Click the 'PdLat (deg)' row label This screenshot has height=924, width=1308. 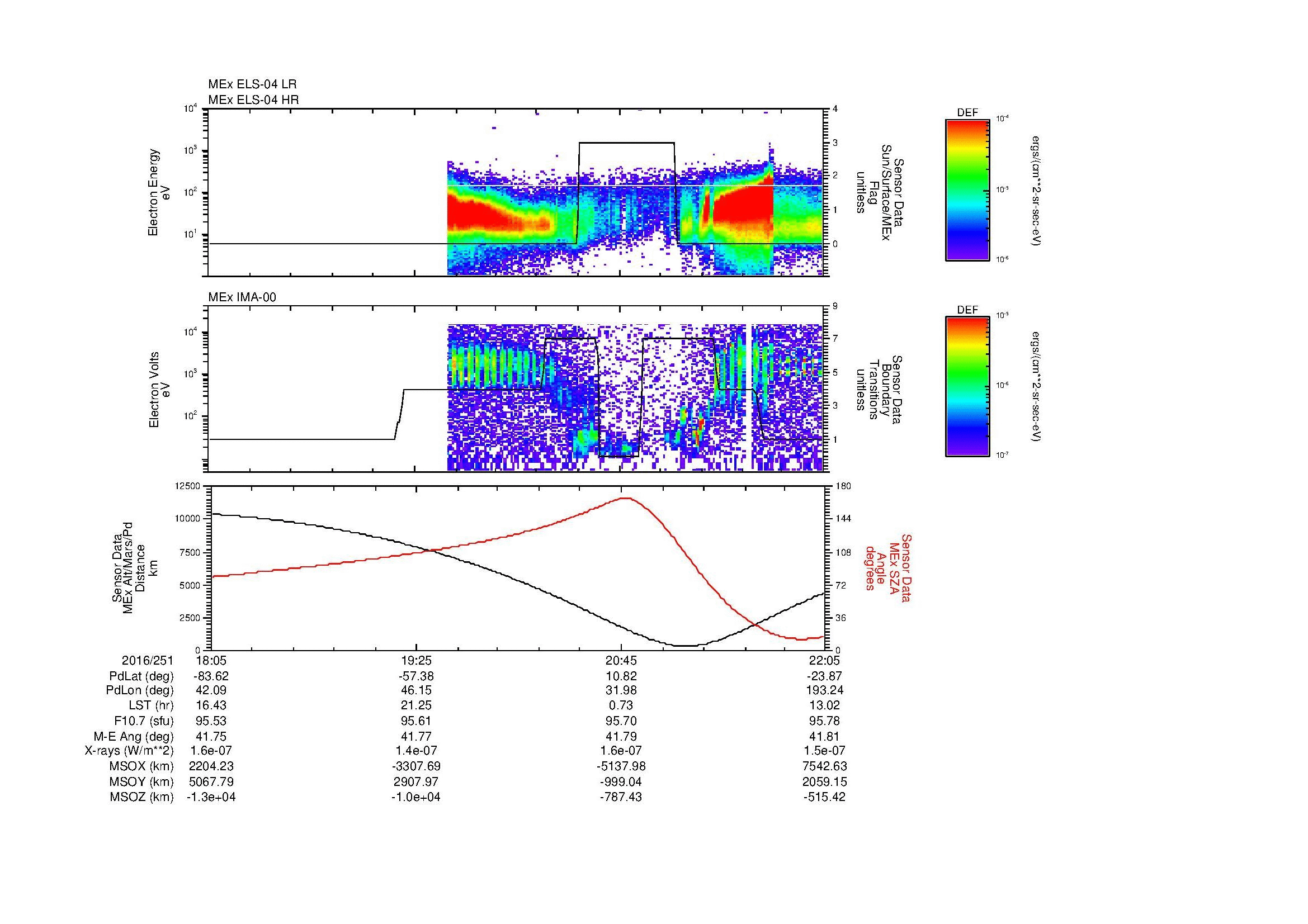tap(141, 676)
